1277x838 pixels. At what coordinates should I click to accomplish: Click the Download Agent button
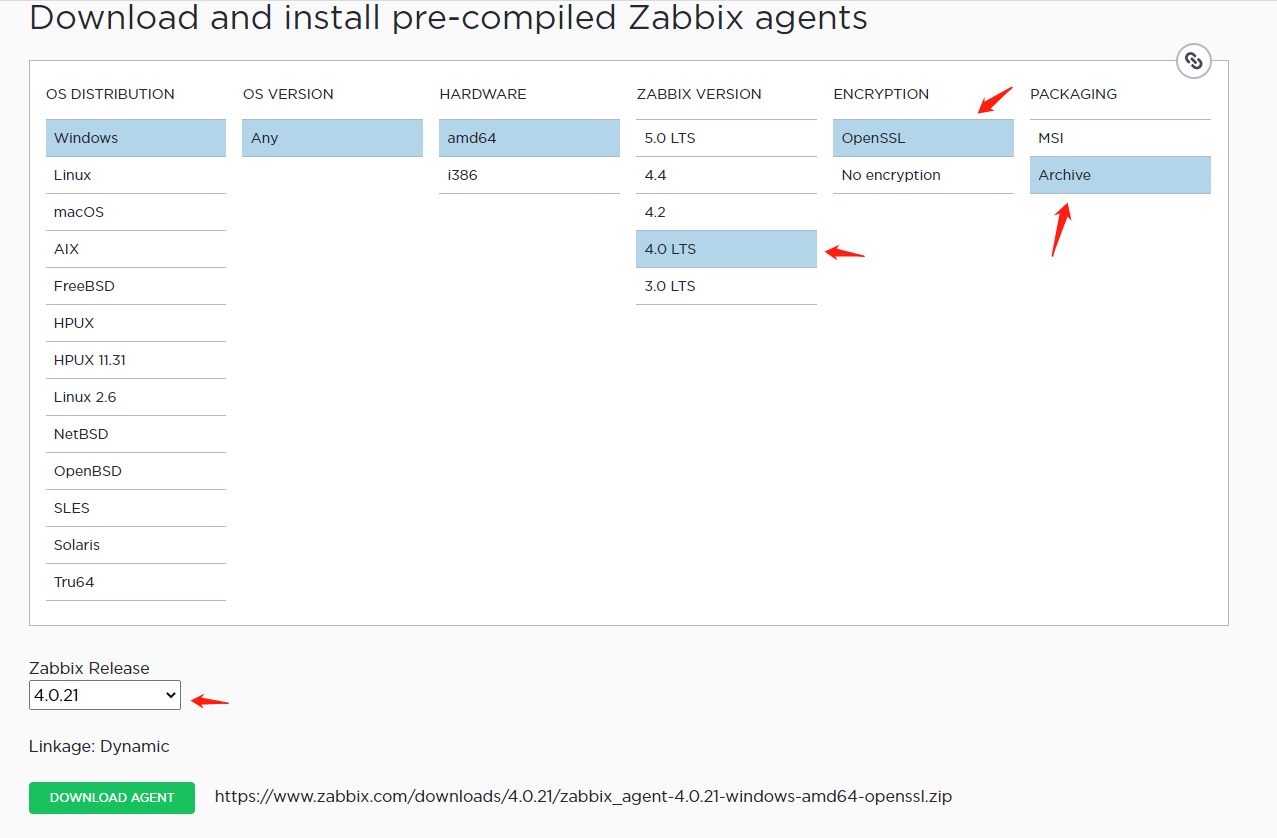[111, 797]
